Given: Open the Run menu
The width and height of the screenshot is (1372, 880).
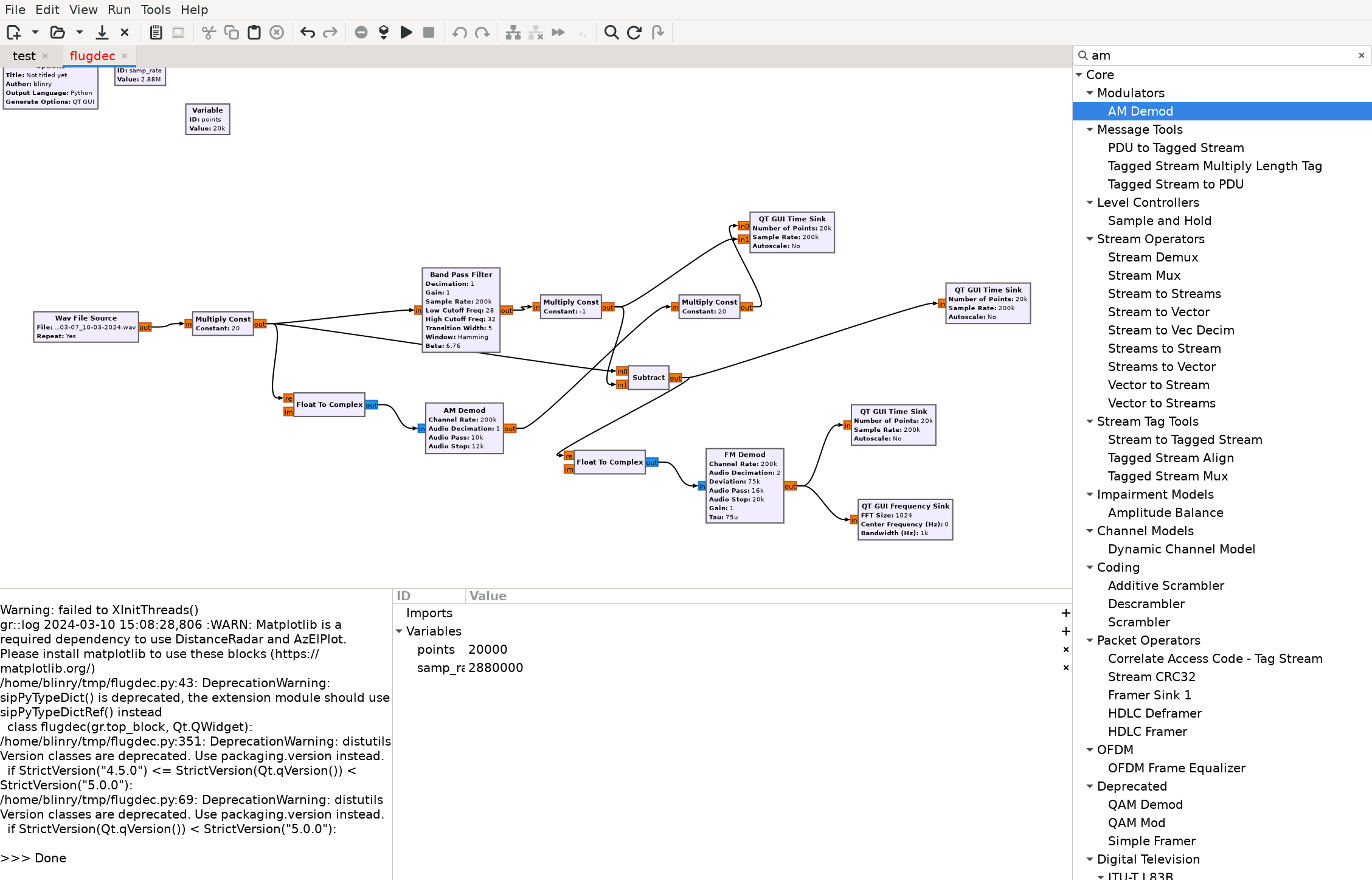Looking at the screenshot, I should [118, 9].
